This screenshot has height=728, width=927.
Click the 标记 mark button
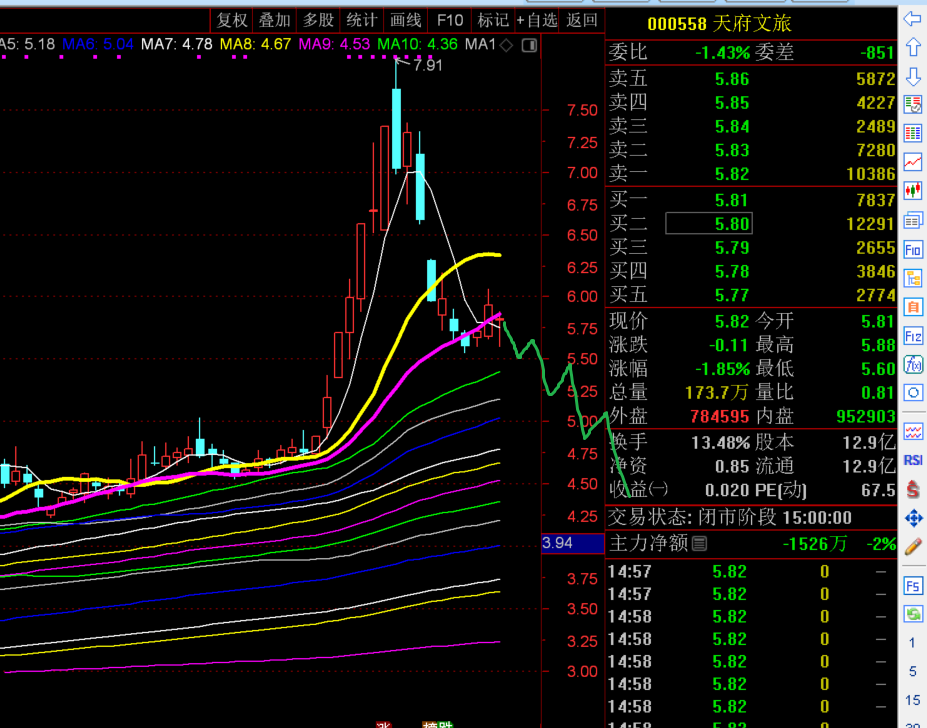click(493, 21)
